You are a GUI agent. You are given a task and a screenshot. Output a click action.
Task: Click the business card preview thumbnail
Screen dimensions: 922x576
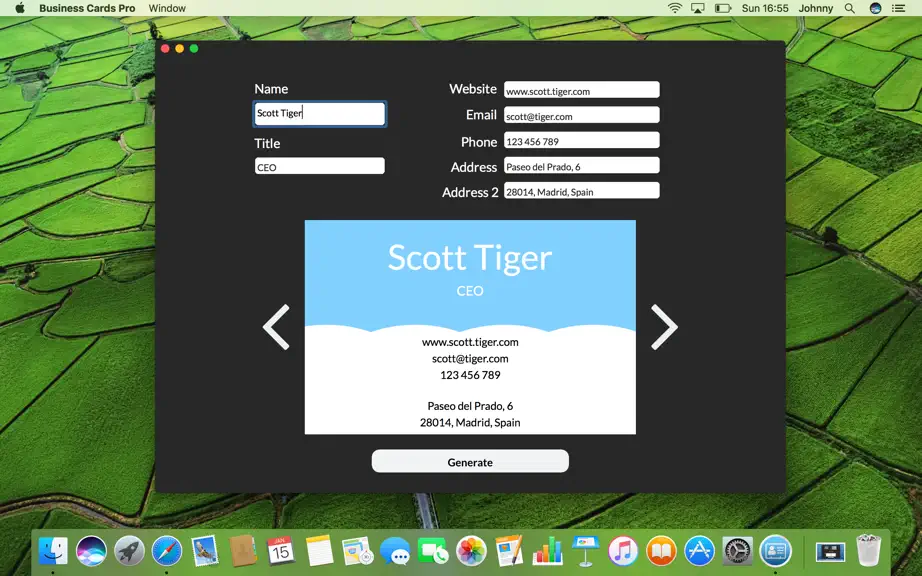470,327
